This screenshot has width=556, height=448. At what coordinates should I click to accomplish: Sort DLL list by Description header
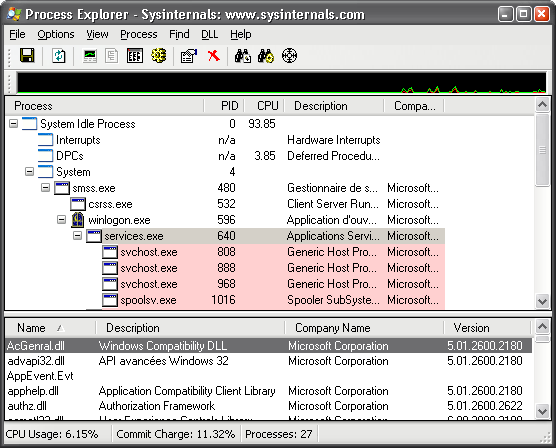[190, 328]
